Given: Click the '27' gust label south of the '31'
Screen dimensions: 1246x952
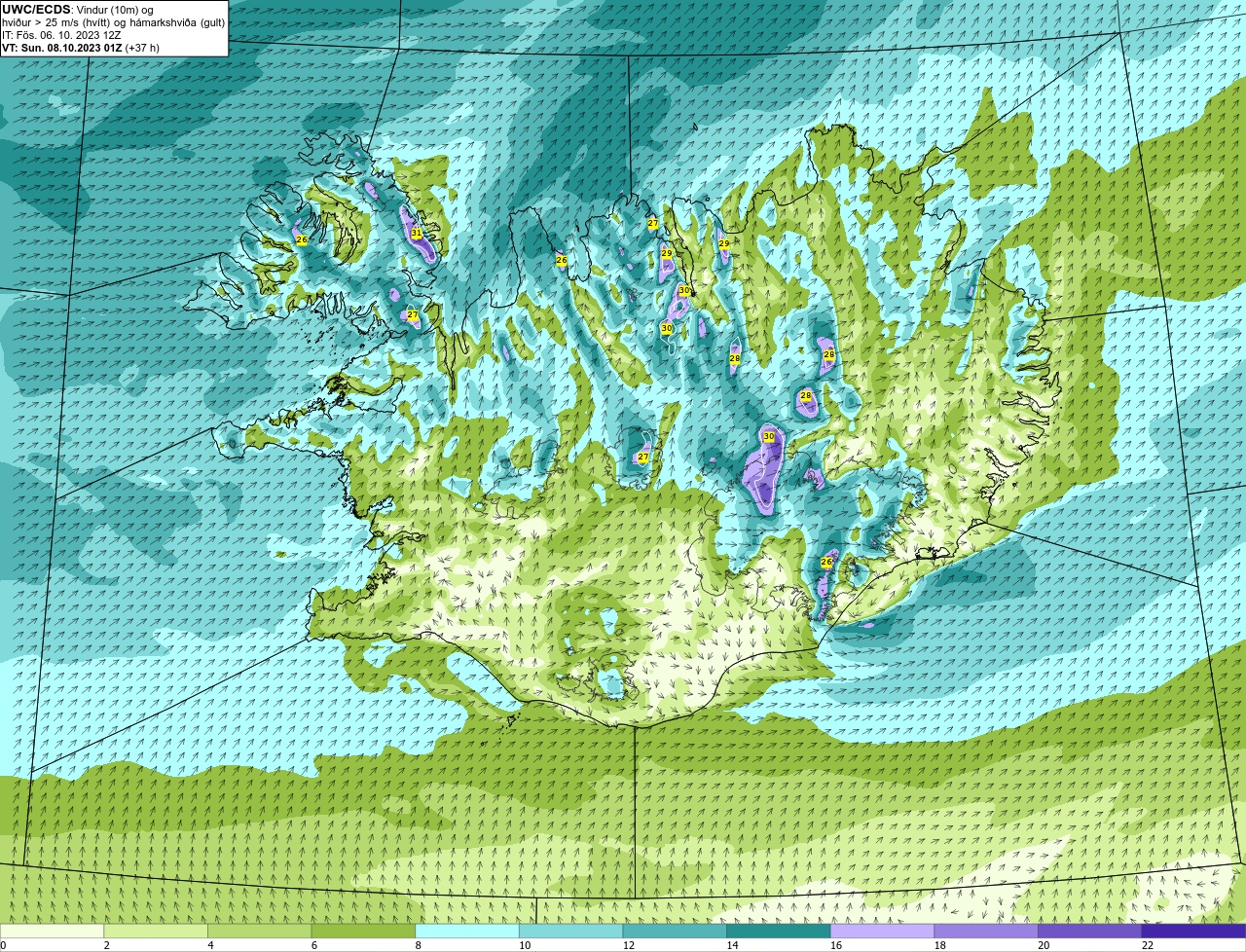Looking at the screenshot, I should point(413,315).
